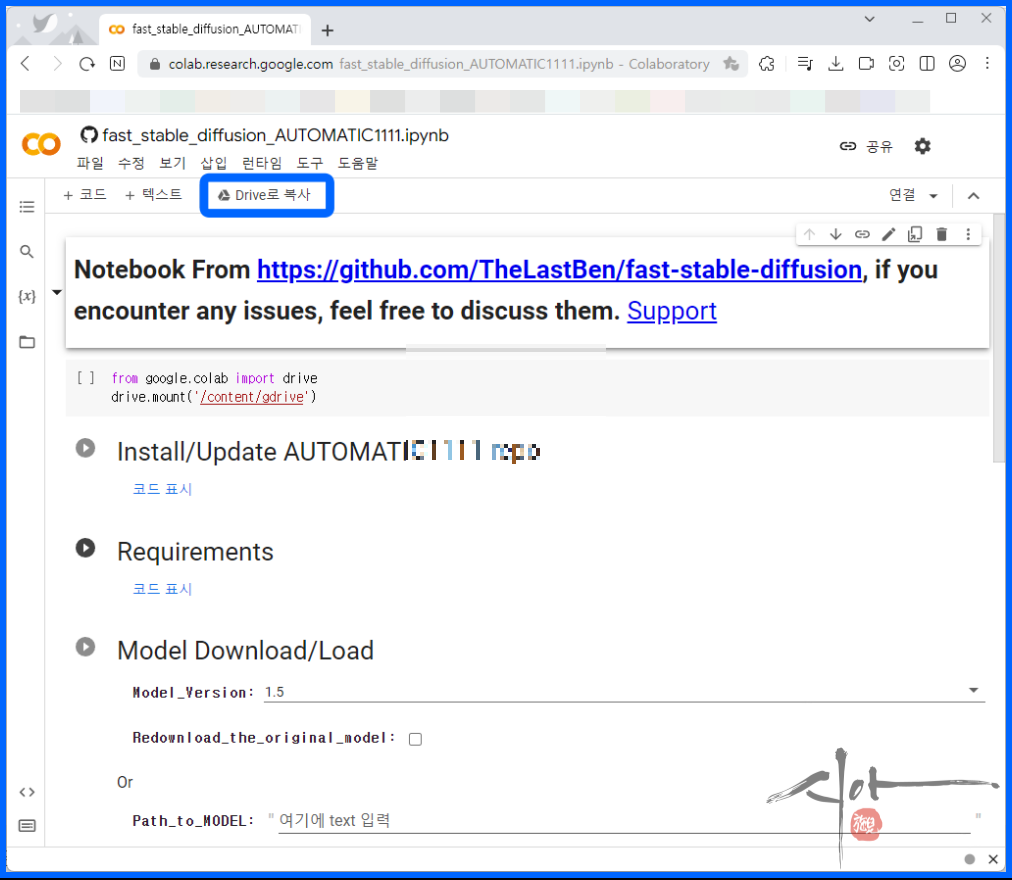Open the Support link

(x=671, y=311)
